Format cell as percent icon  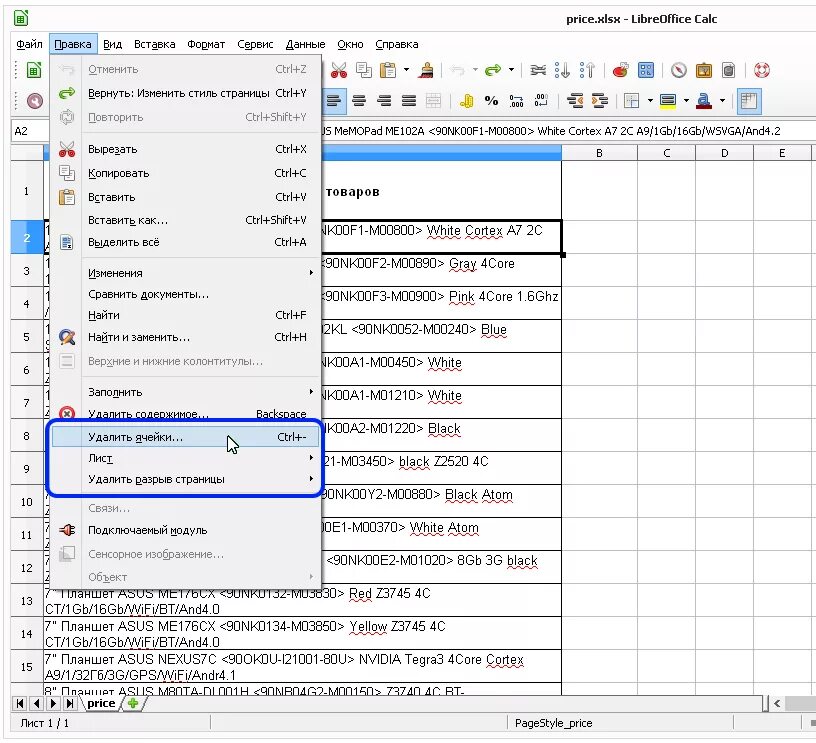(491, 101)
